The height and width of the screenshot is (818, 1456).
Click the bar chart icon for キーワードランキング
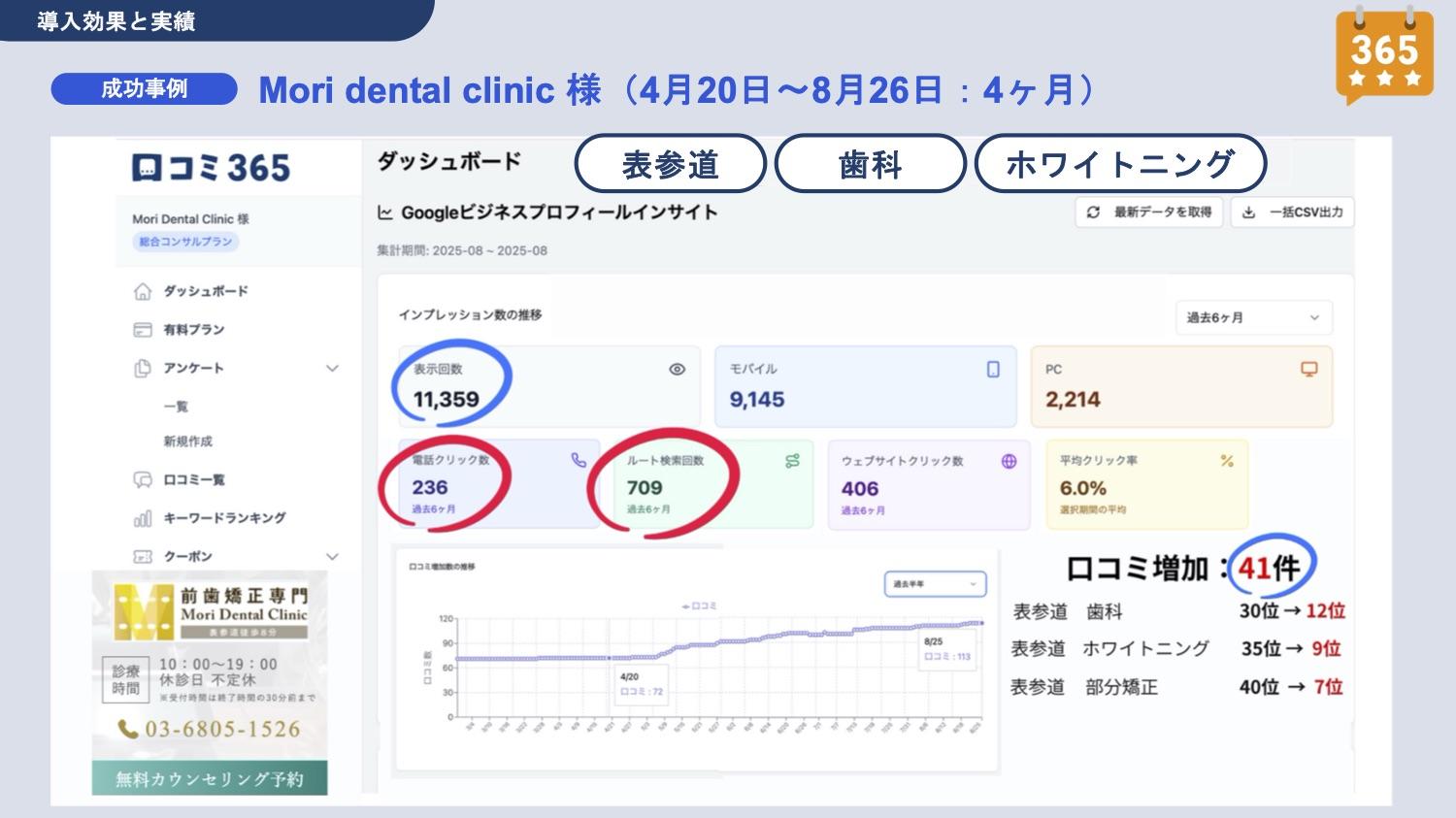(x=143, y=518)
